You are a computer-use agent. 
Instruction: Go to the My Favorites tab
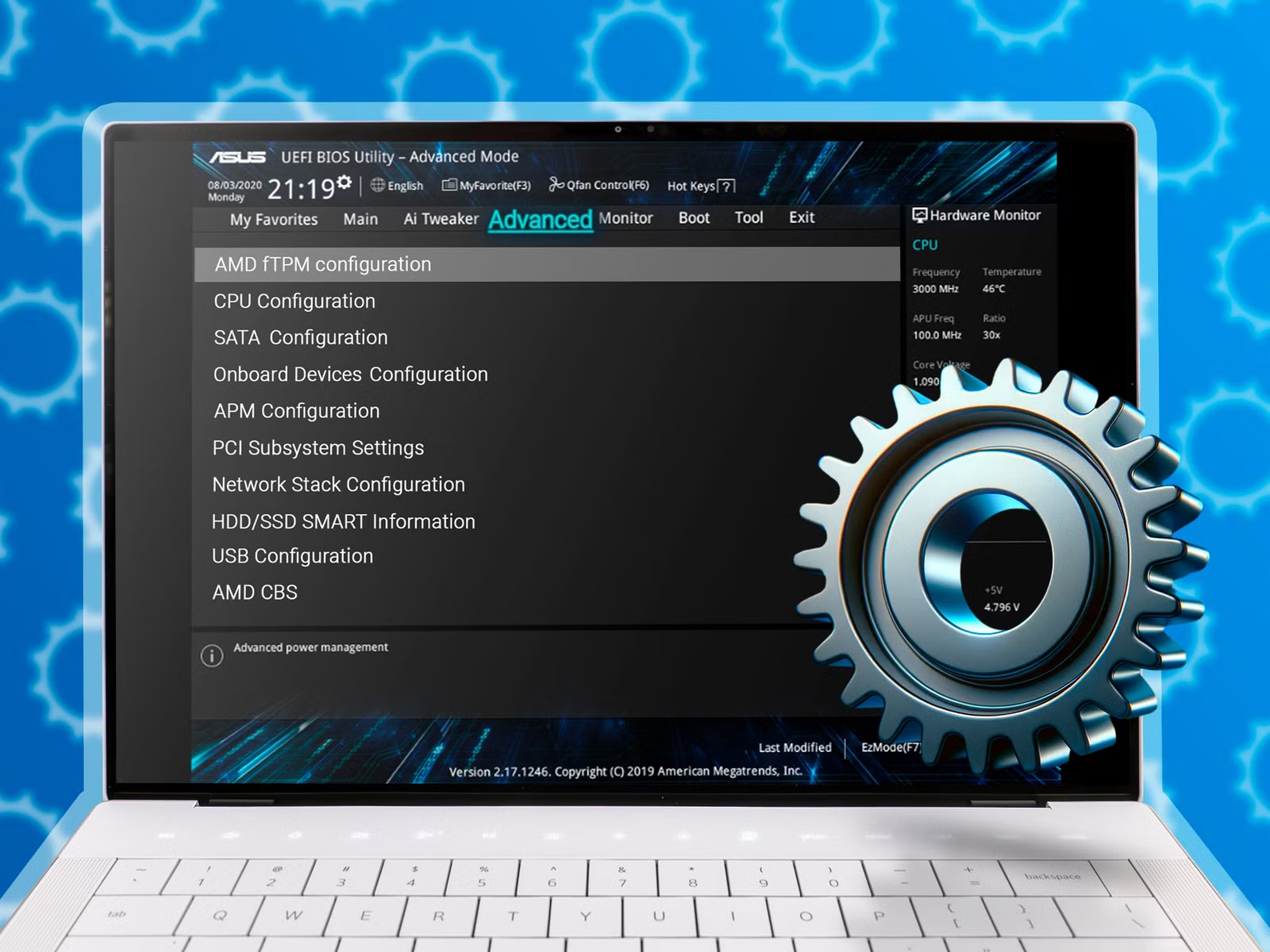point(274,220)
